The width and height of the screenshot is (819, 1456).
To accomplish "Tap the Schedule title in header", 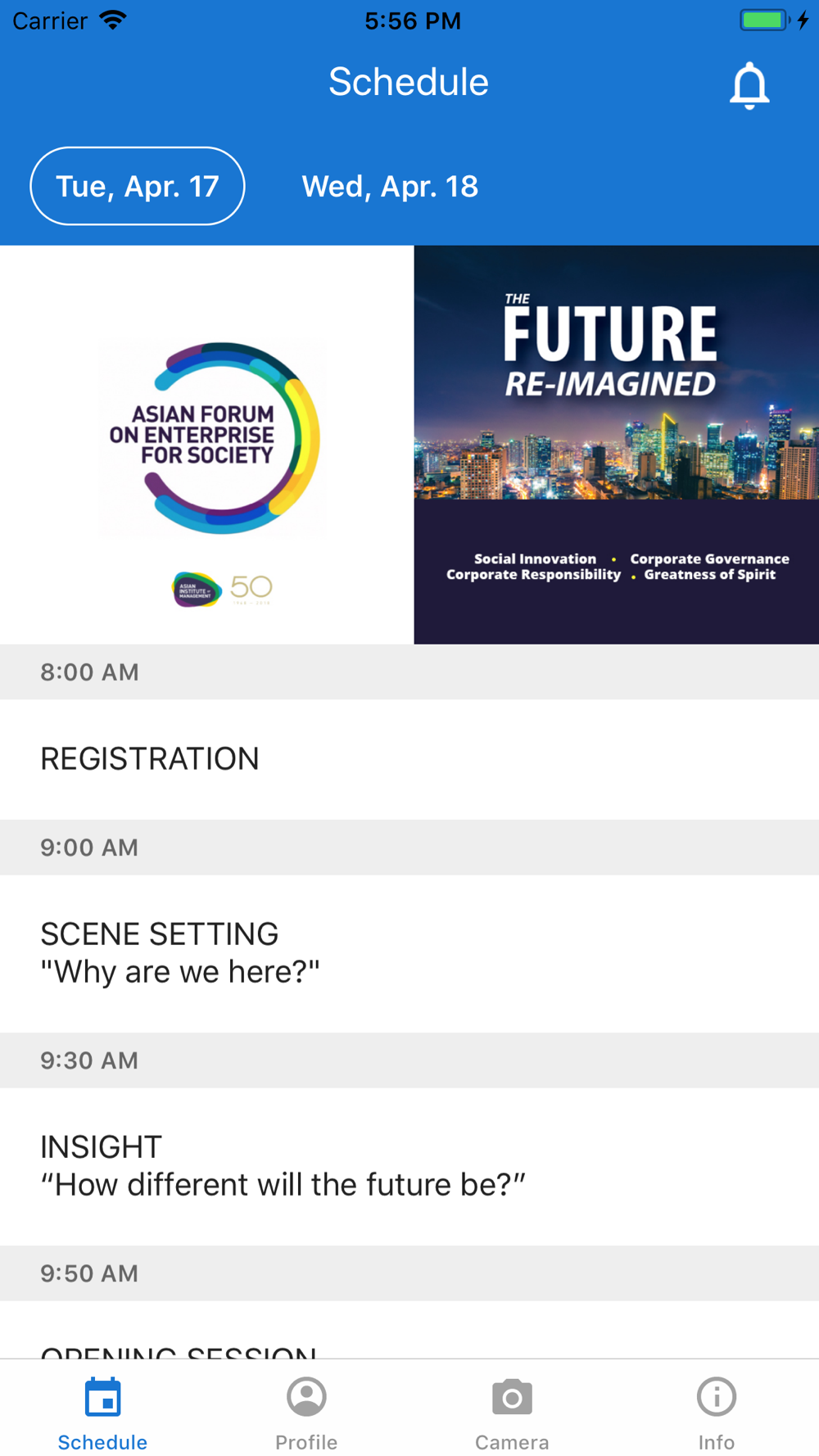I will [409, 82].
